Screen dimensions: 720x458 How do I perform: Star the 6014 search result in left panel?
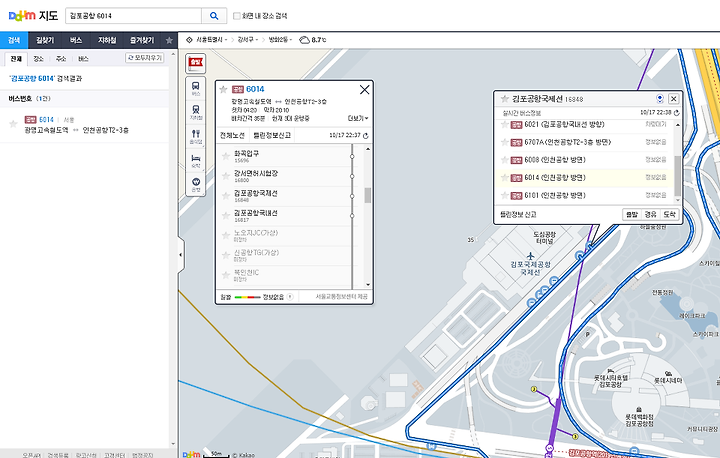13,124
